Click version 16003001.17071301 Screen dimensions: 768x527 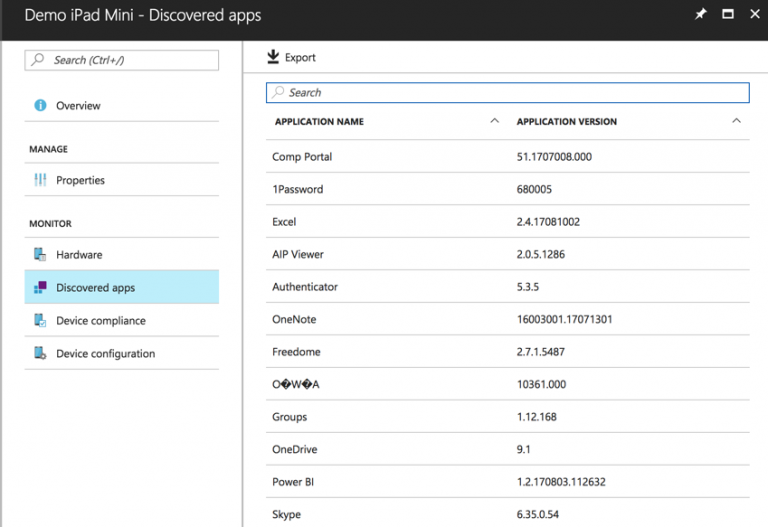564,319
